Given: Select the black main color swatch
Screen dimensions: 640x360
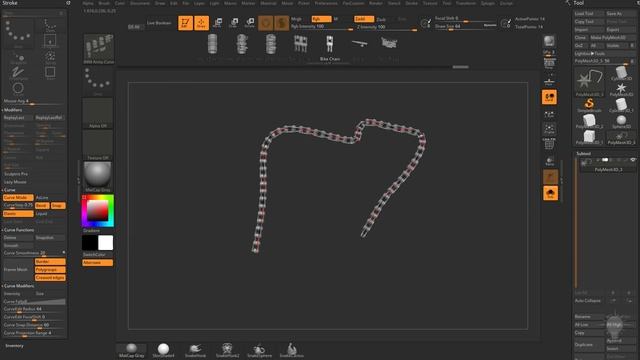Looking at the screenshot, I should coord(90,242).
